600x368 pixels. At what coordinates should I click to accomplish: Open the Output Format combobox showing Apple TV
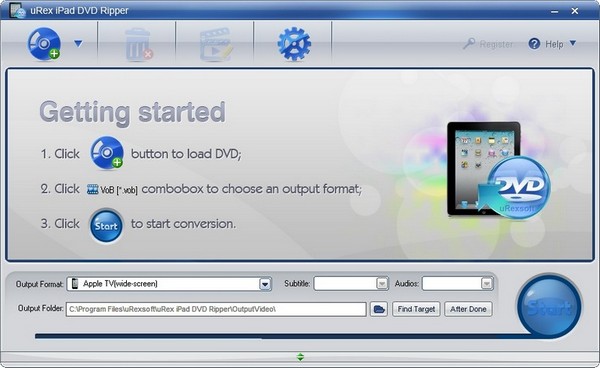click(x=169, y=284)
